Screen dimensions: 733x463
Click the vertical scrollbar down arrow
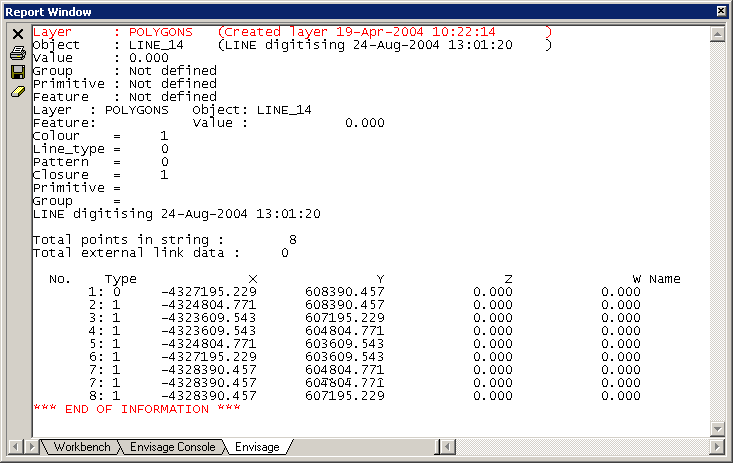click(717, 428)
